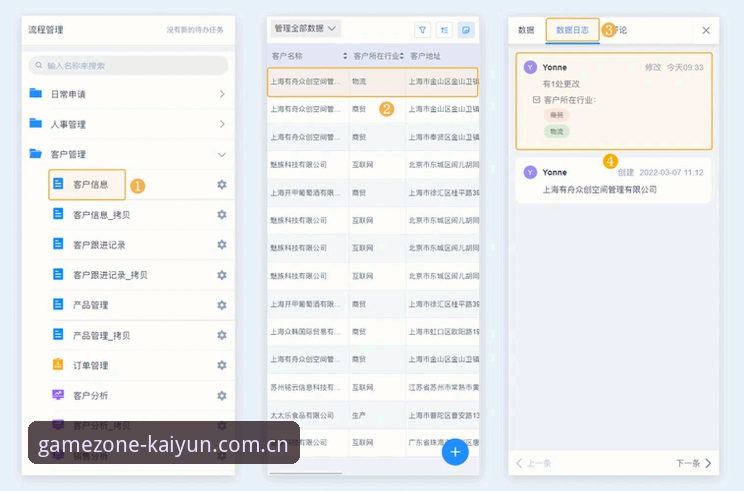744x491 pixels.
Task: Click the 客户地址 column header
Action: (425, 56)
